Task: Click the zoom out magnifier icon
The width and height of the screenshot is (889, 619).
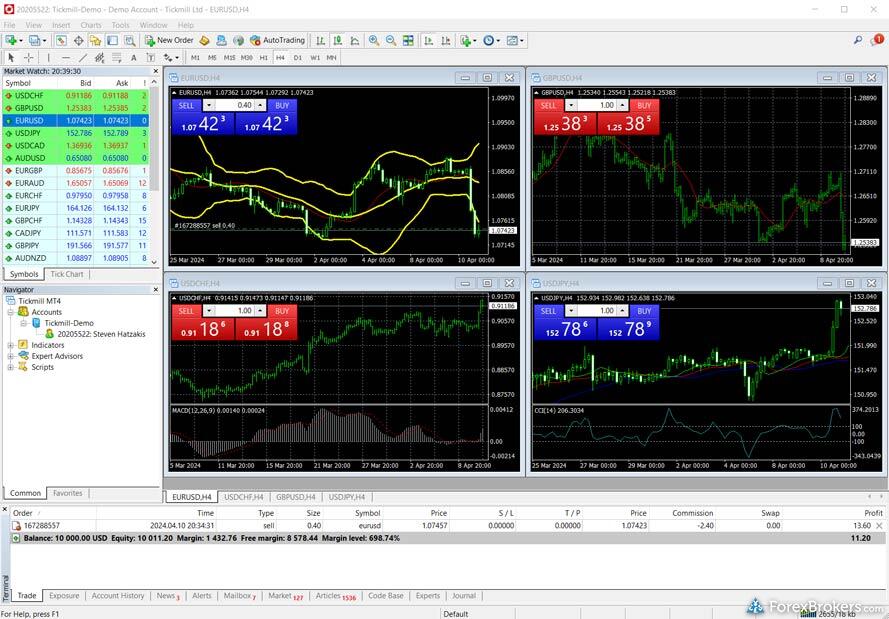Action: click(x=390, y=40)
